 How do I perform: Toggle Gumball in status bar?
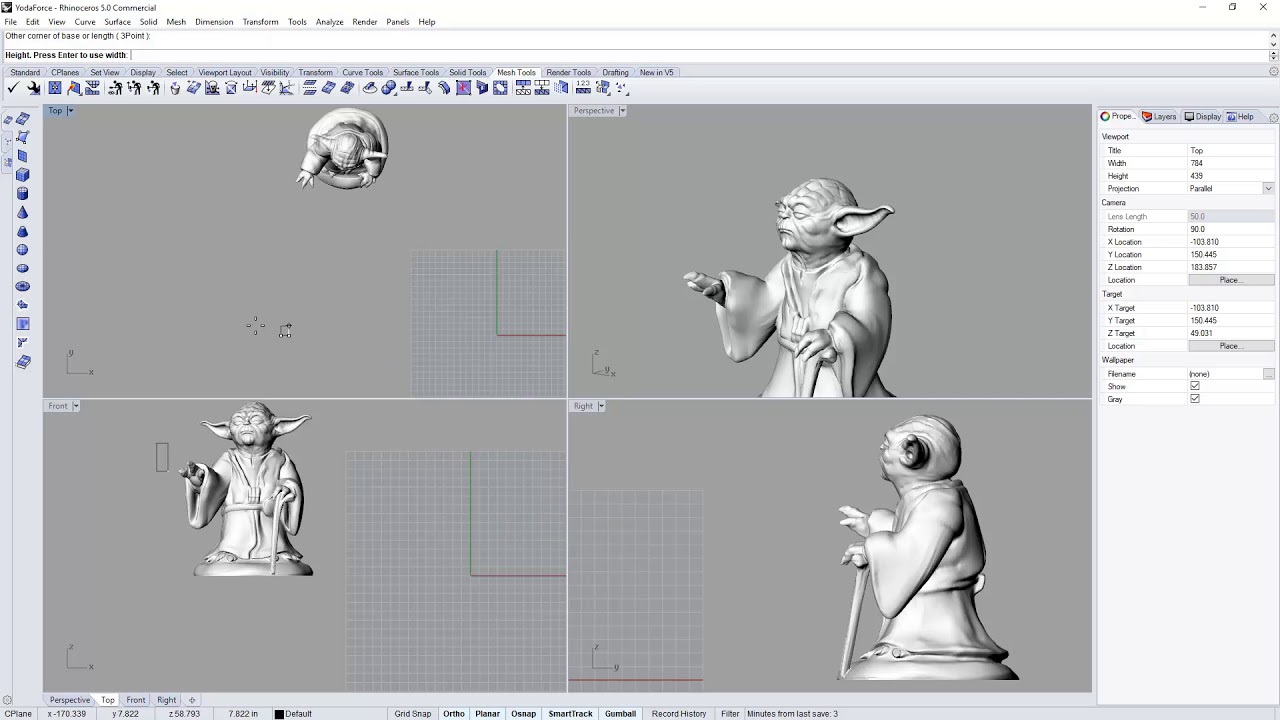coord(620,714)
